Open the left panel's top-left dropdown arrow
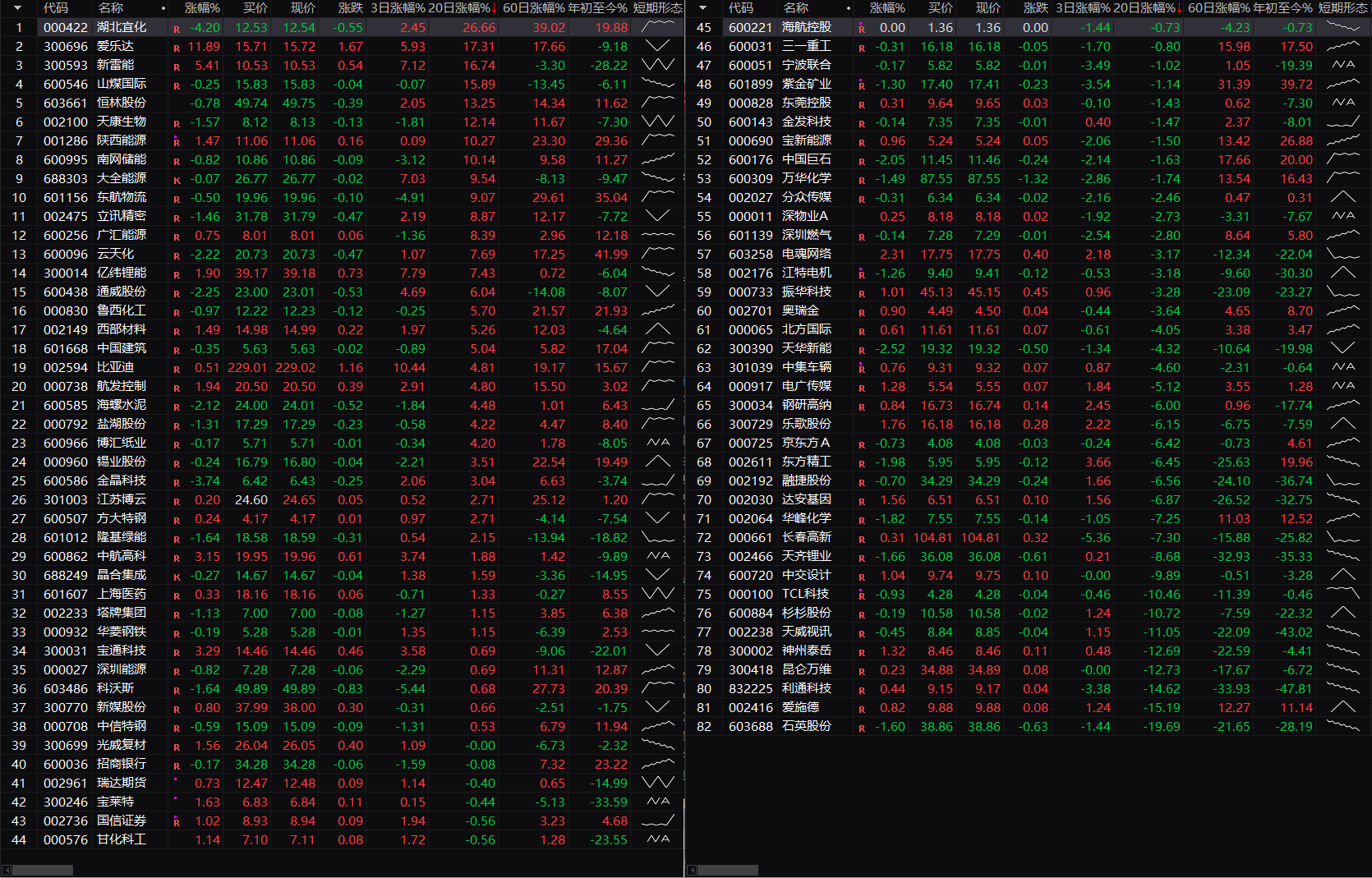 click(18, 8)
